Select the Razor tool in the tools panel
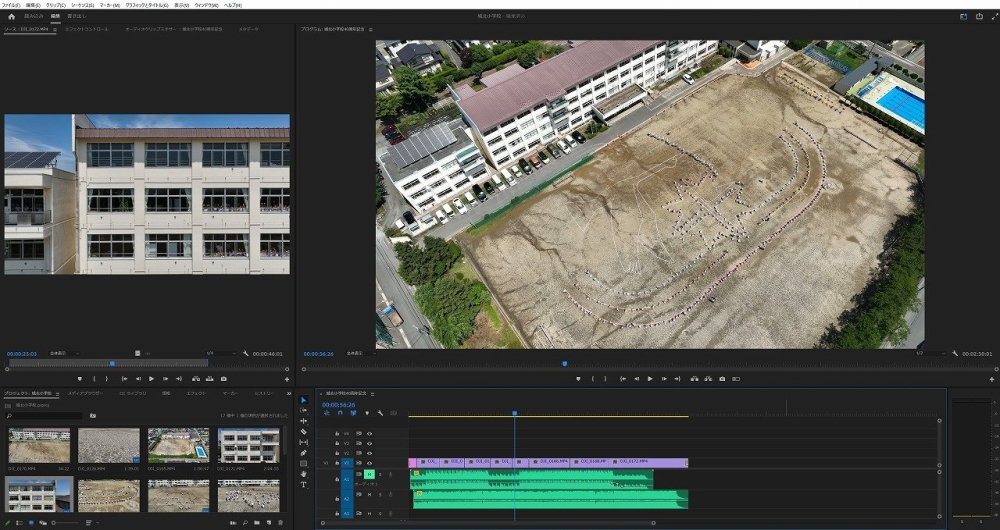This screenshot has width=1000, height=530. click(304, 431)
